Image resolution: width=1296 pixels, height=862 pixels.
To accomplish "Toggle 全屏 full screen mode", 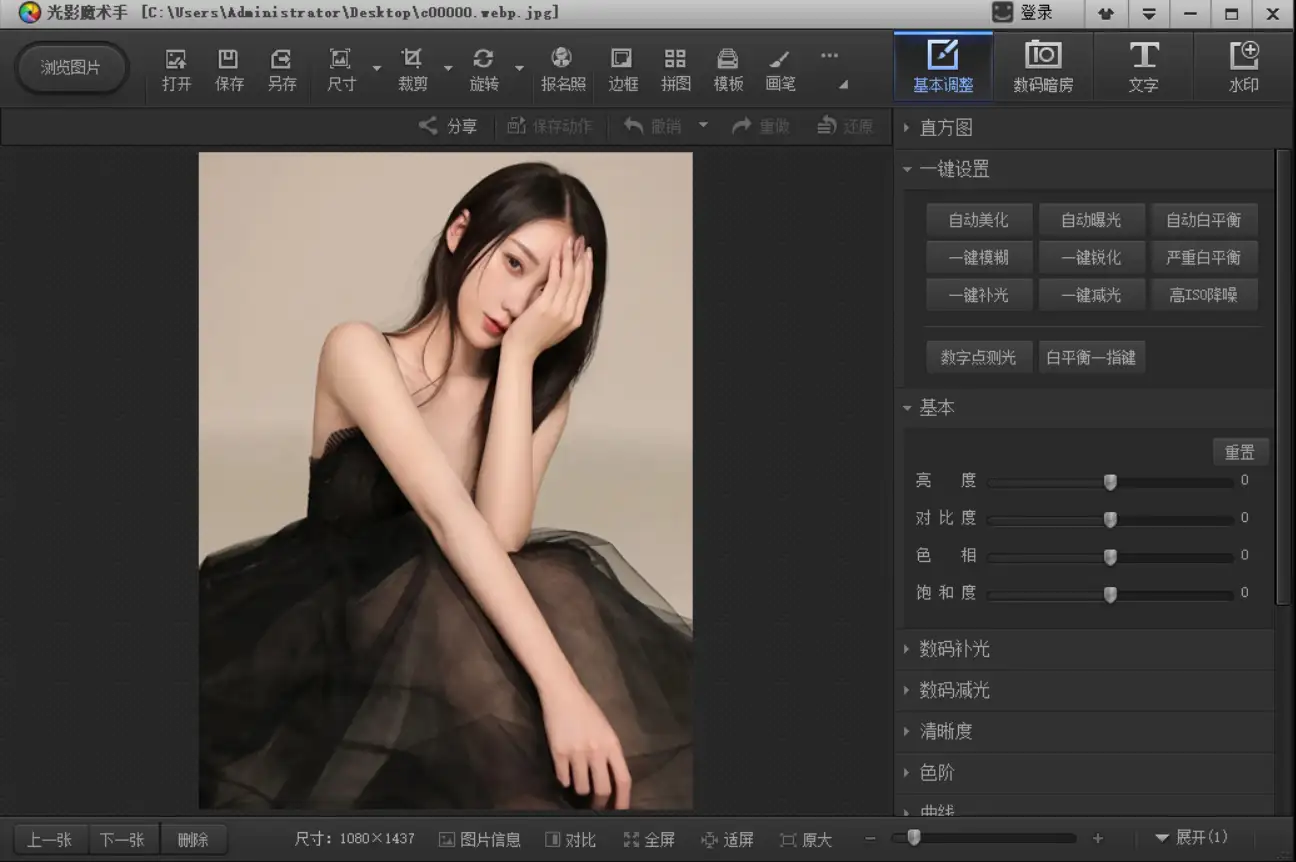I will (649, 839).
